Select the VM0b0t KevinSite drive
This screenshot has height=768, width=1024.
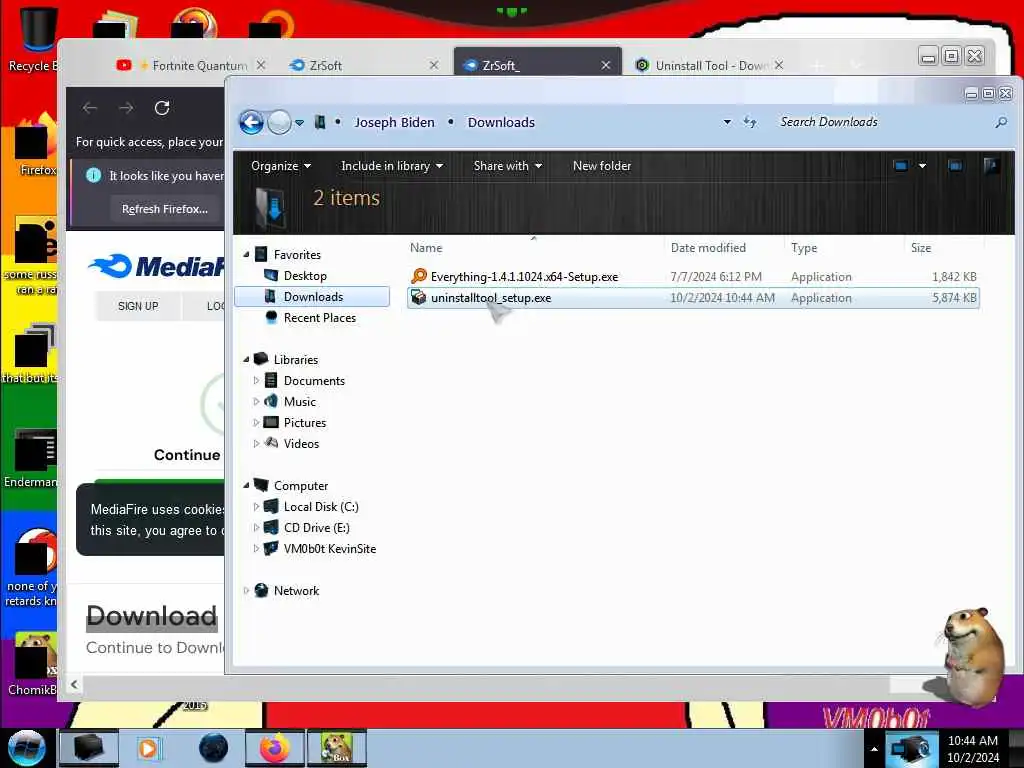pos(329,549)
